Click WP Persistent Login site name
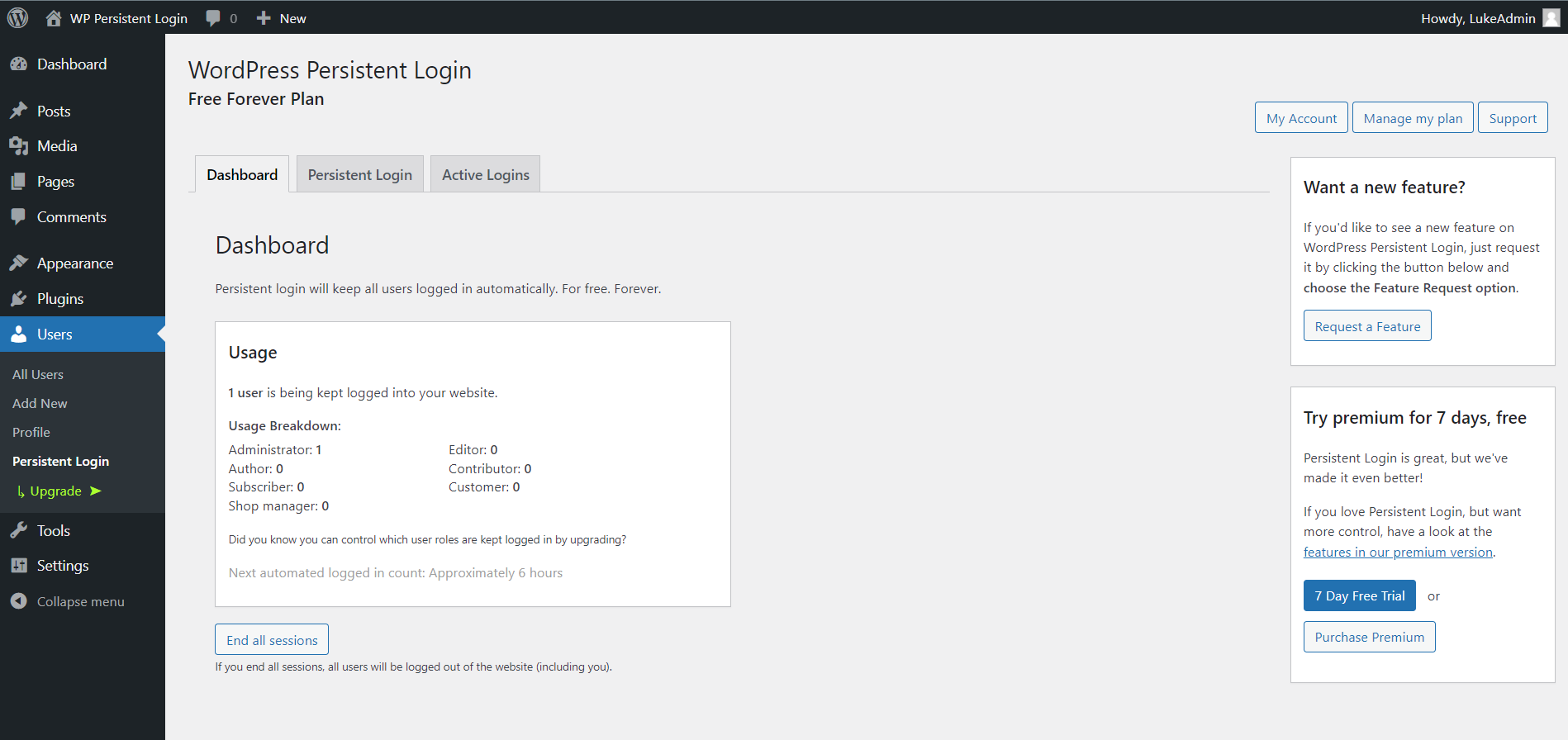Image resolution: width=1568 pixels, height=740 pixels. click(129, 18)
